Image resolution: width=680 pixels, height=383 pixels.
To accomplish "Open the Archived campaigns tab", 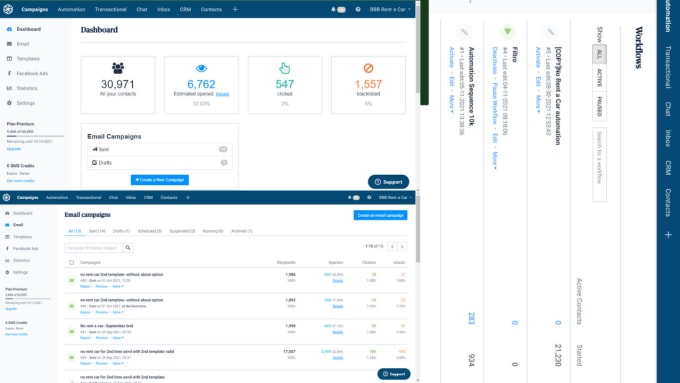I will (x=242, y=231).
